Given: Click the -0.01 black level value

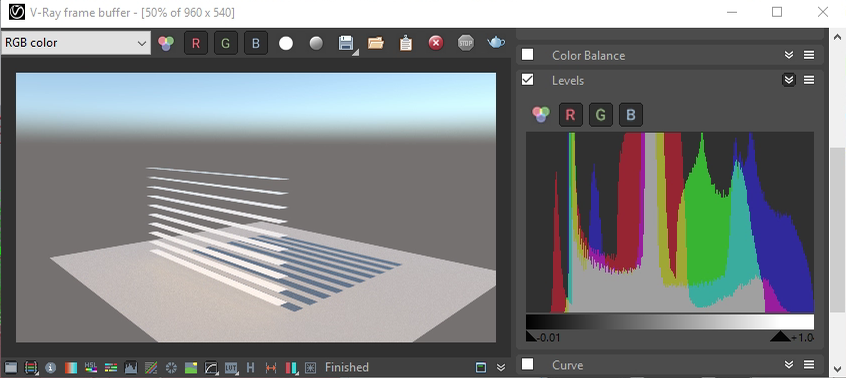Looking at the screenshot, I should click(549, 338).
